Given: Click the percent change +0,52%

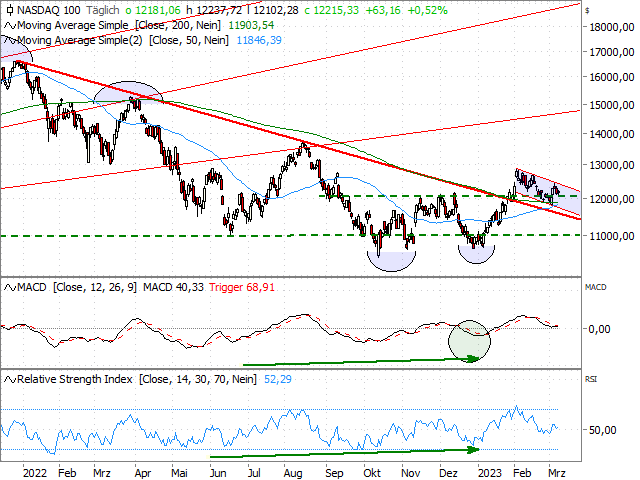Looking at the screenshot, I should point(427,10).
